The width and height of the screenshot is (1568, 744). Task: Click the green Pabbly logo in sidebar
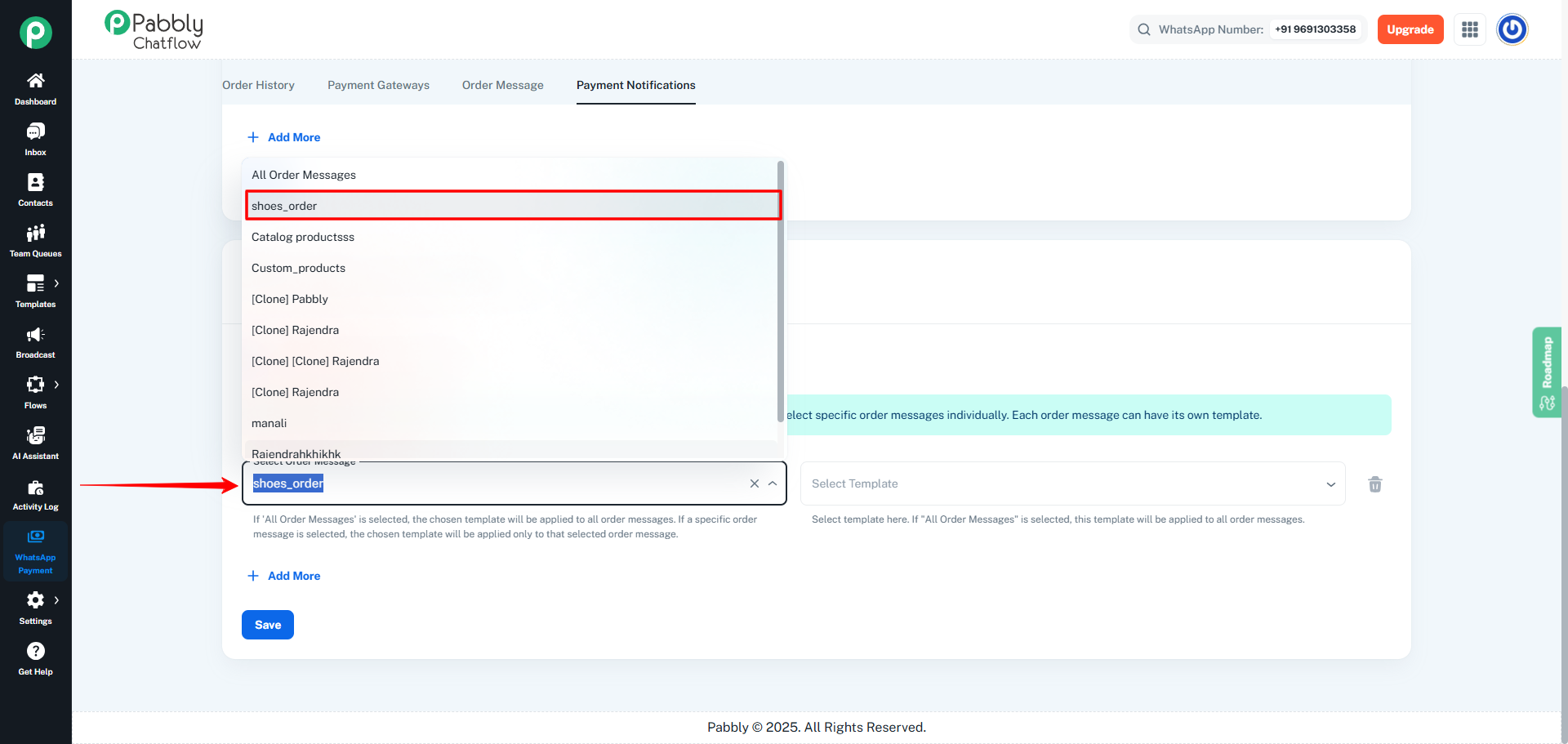(36, 33)
